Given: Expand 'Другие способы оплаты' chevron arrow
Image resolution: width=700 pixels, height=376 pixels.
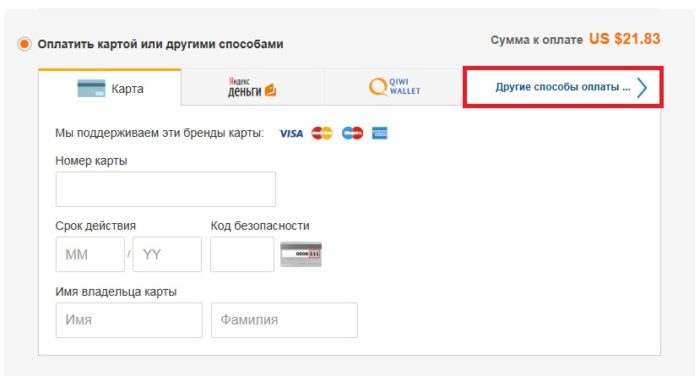Looking at the screenshot, I should pos(642,88).
